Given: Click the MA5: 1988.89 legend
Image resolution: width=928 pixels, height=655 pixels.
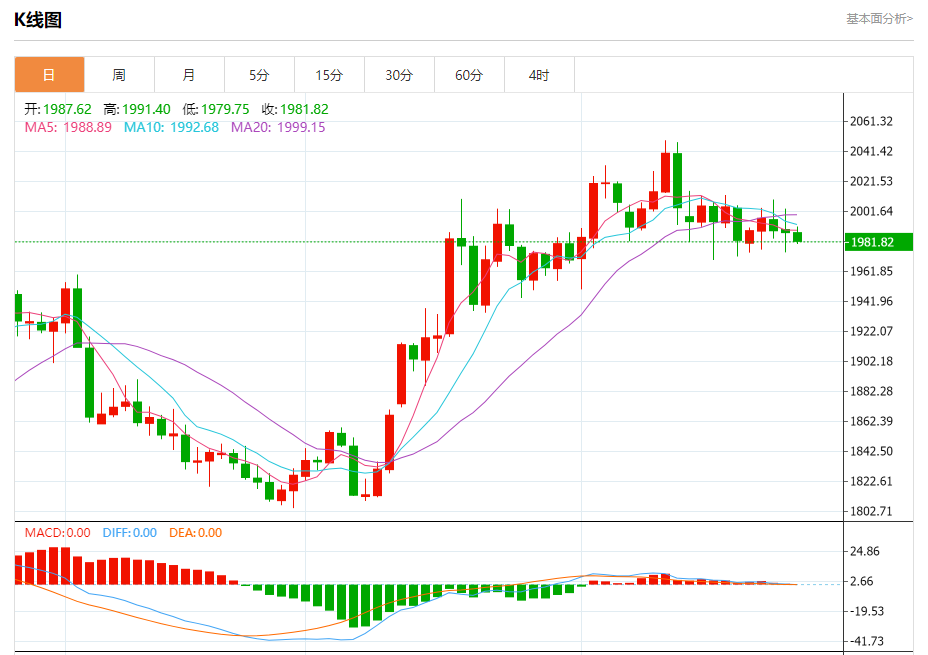Looking at the screenshot, I should click(68, 127).
